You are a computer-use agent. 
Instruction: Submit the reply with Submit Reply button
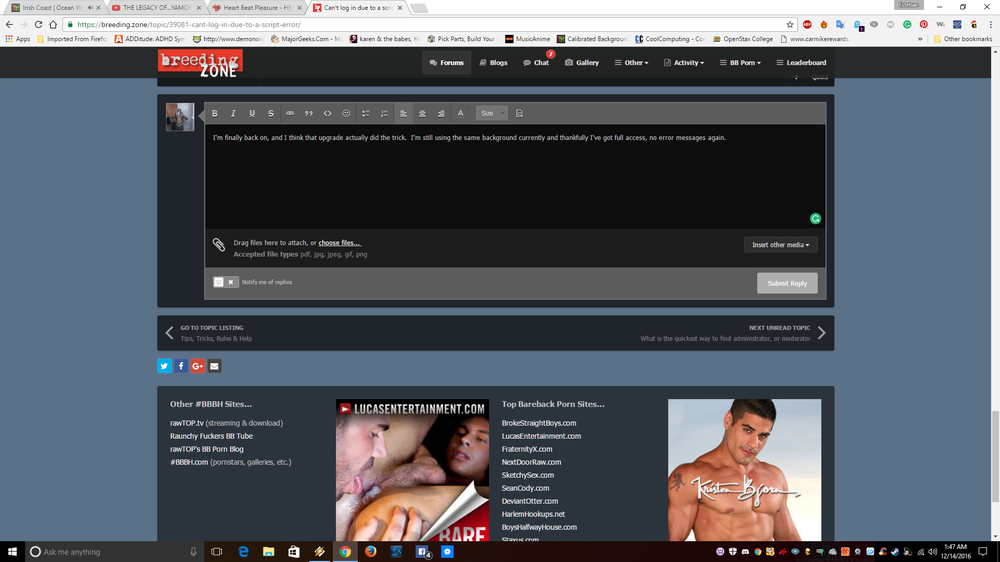[x=787, y=283]
